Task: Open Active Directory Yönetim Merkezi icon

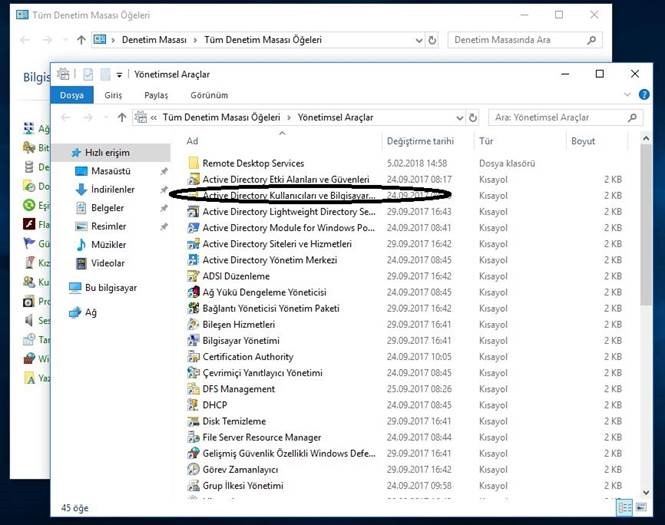Action: point(193,260)
